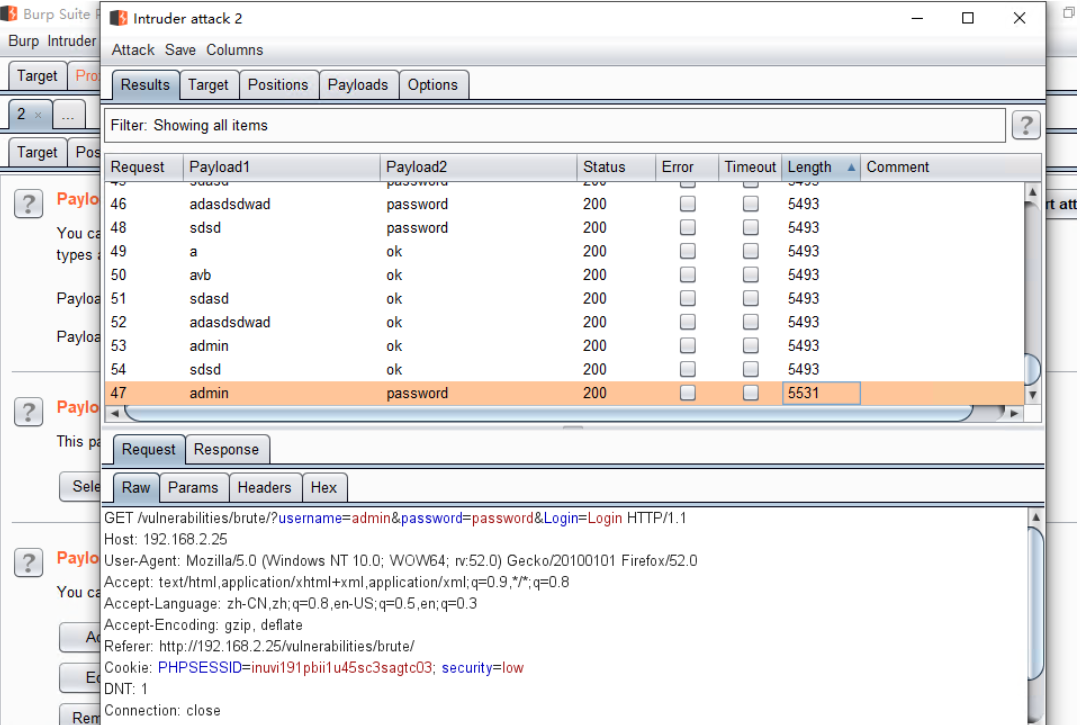Image resolution: width=1080 pixels, height=725 pixels.
Task: Check the Error box on request 50 row
Action: (x=687, y=275)
